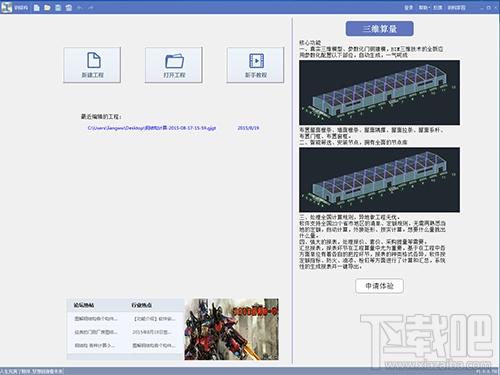This screenshot has height=375, width=500.
Task: Open the first post under 论坛热帖
Action: coord(96,319)
